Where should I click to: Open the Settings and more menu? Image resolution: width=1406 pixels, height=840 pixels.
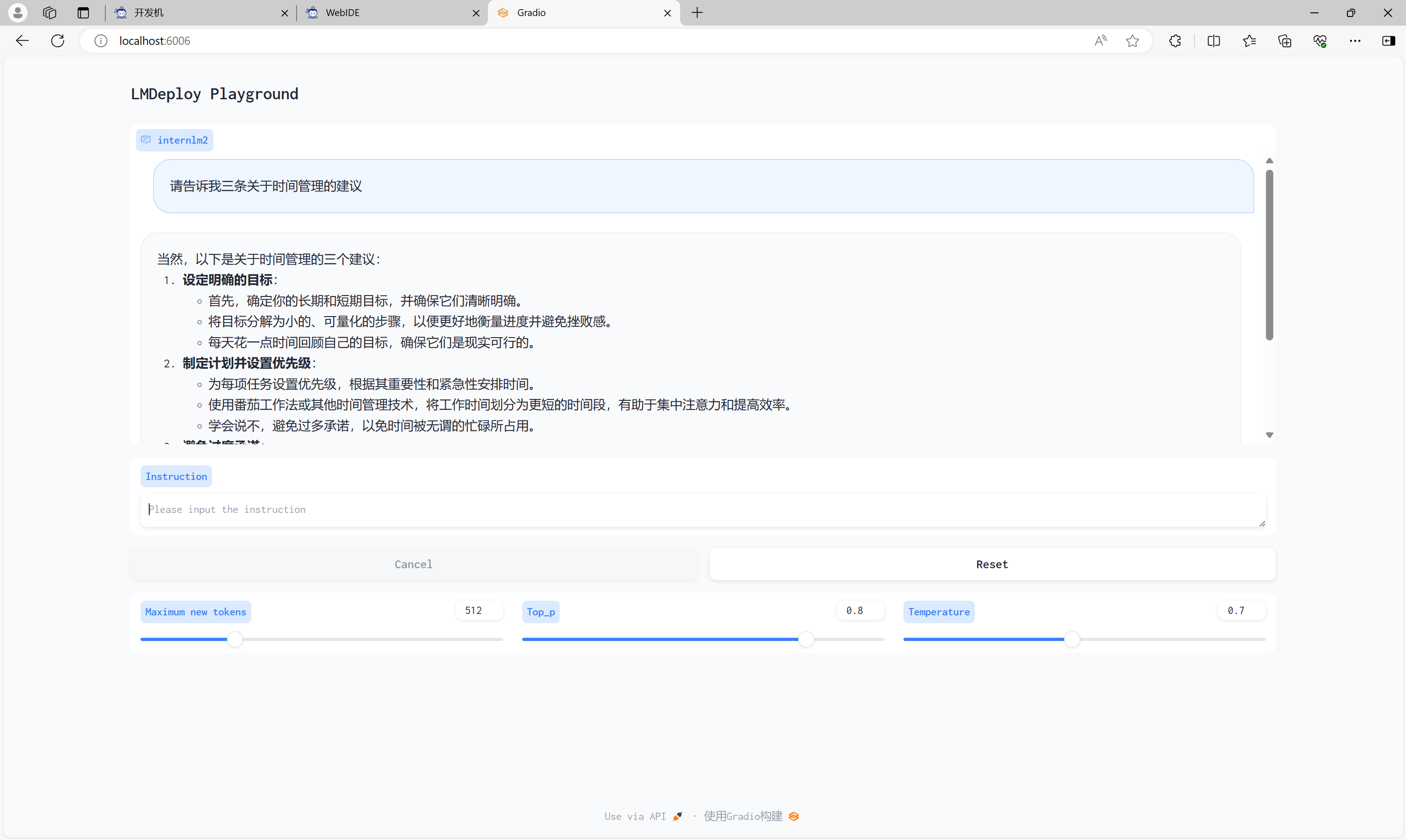1355,41
